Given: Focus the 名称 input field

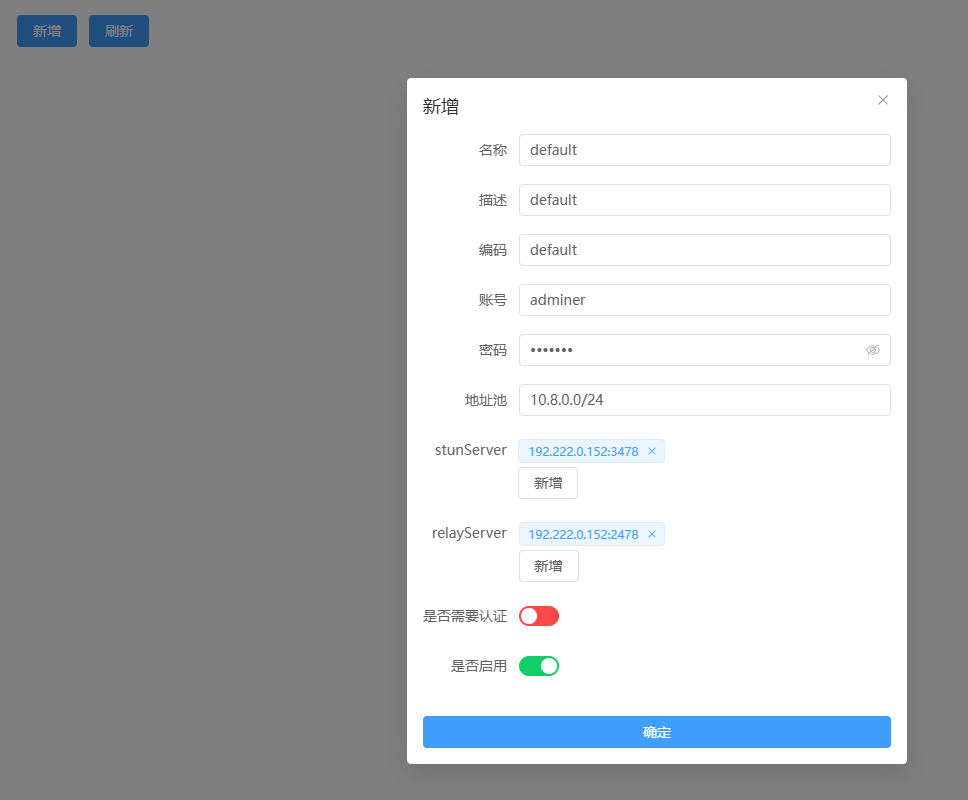Looking at the screenshot, I should point(704,150).
